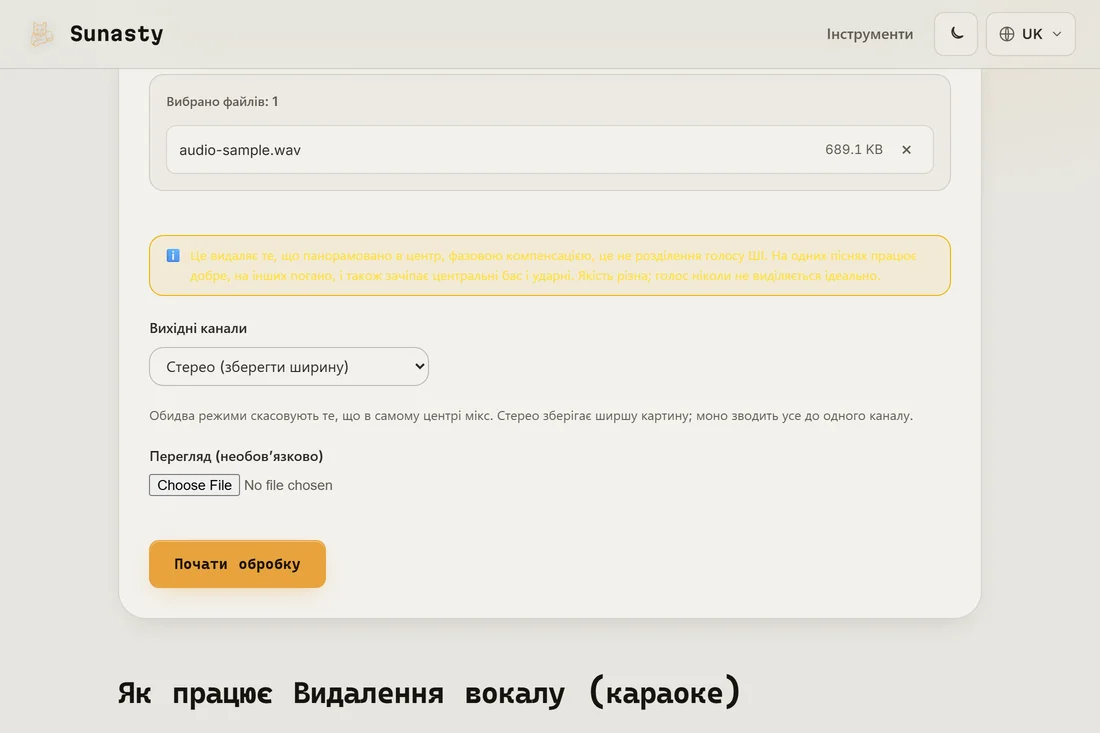
Task: Click the globe icon in language selector
Action: (x=1007, y=34)
